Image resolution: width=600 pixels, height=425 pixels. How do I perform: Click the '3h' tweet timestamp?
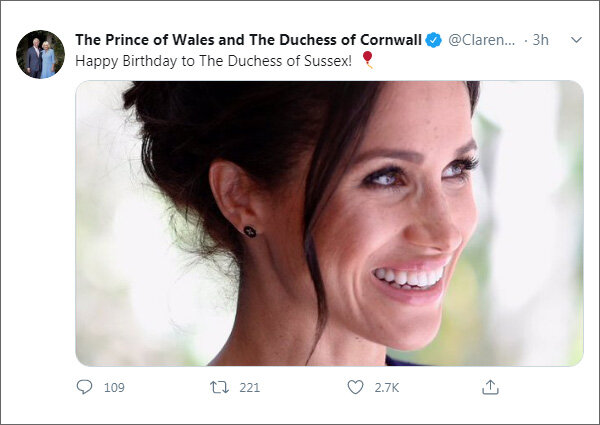click(540, 40)
